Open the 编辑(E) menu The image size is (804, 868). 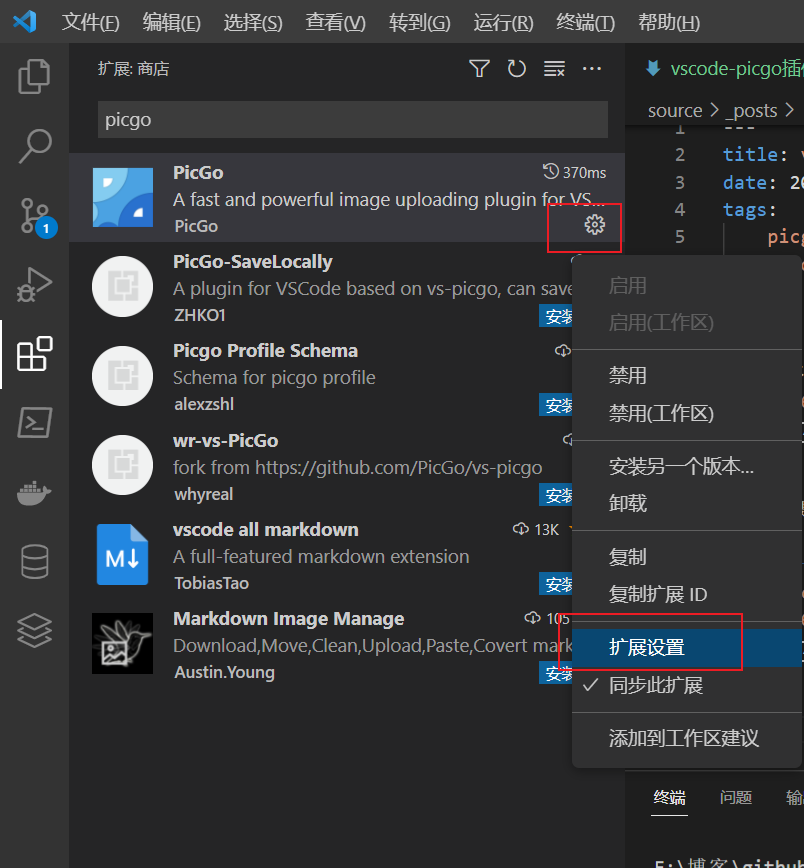pyautogui.click(x=172, y=23)
